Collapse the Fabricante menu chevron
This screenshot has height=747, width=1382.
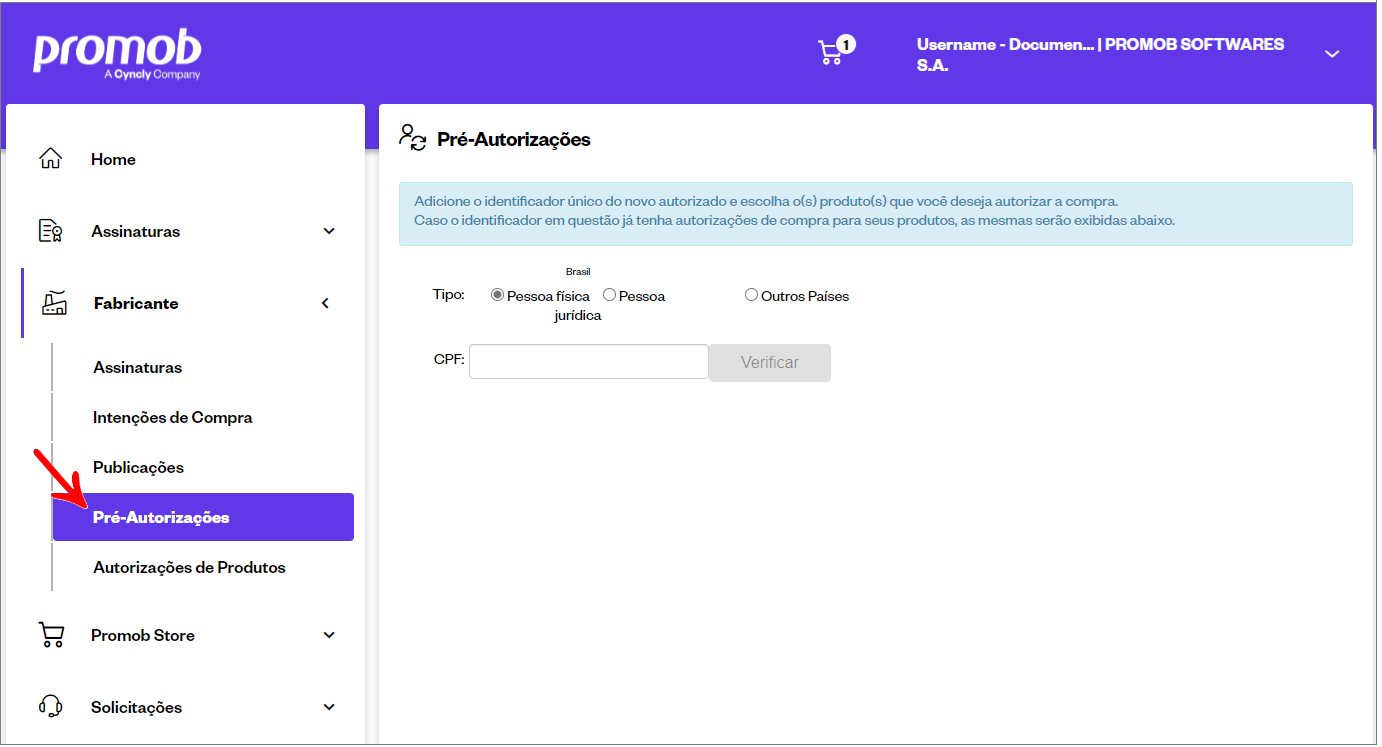coord(325,303)
